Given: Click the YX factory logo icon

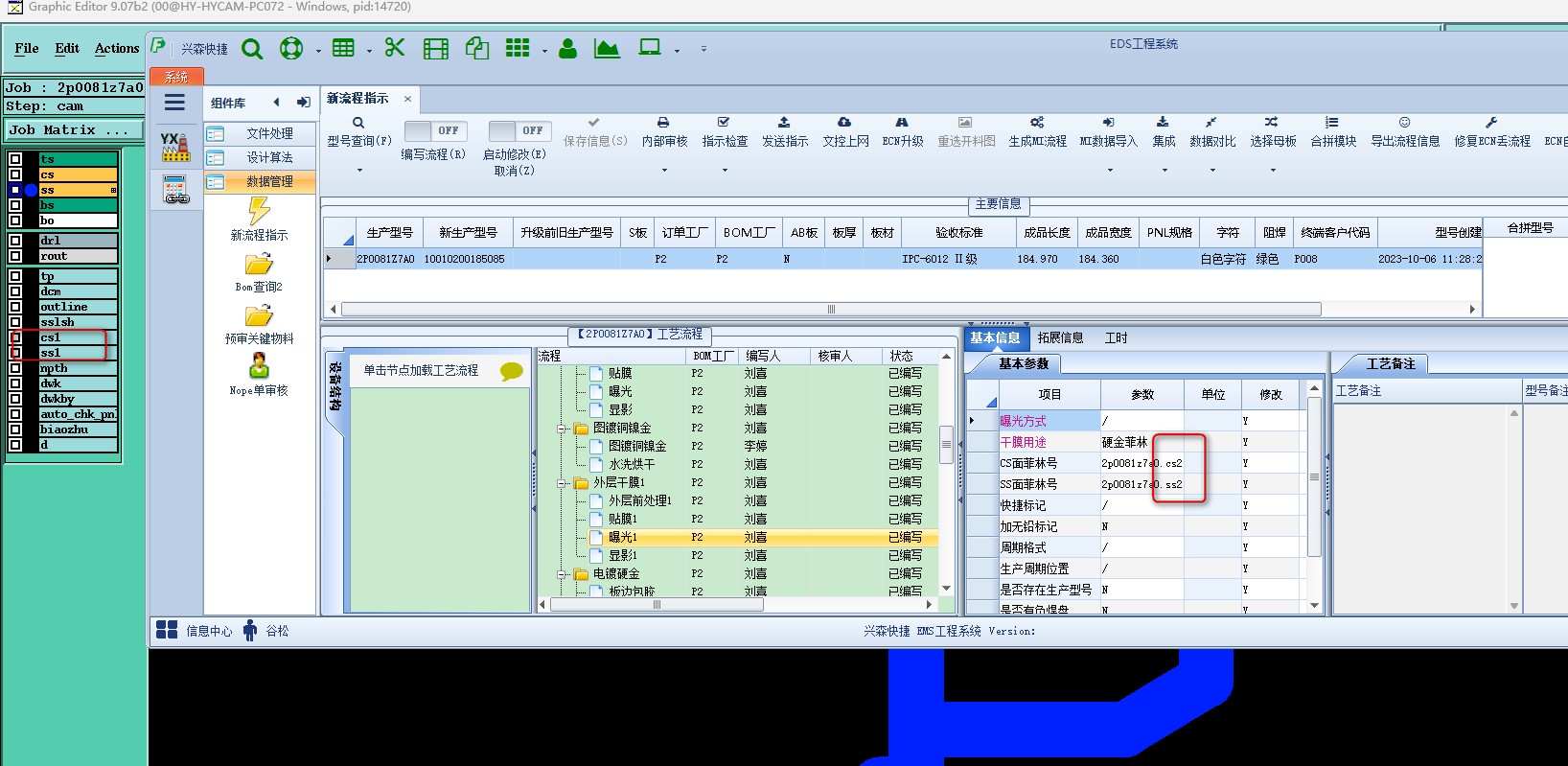Looking at the screenshot, I should tap(174, 147).
